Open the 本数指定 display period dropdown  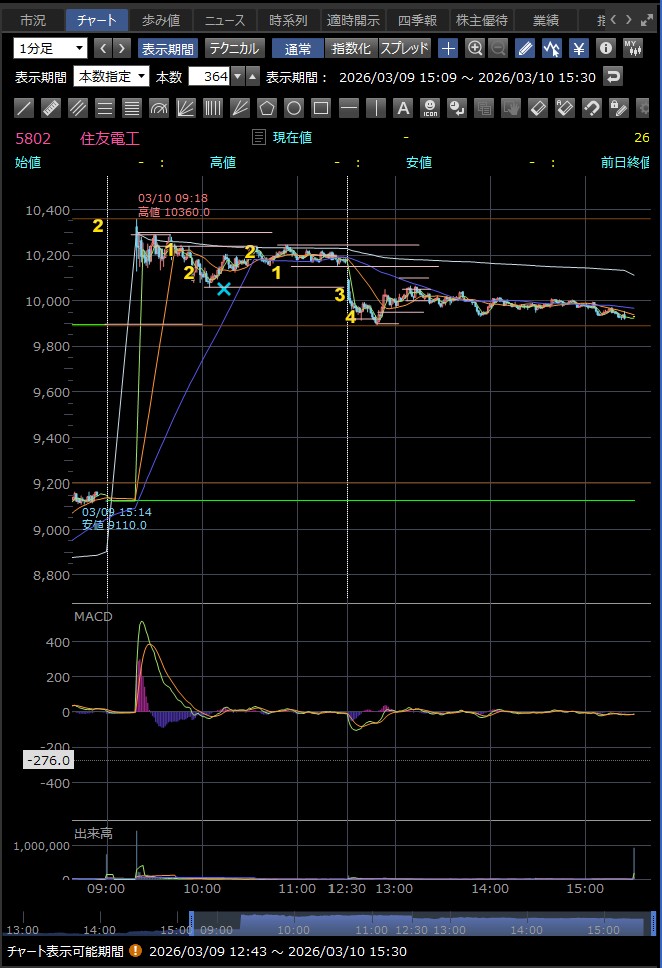pyautogui.click(x=112, y=76)
